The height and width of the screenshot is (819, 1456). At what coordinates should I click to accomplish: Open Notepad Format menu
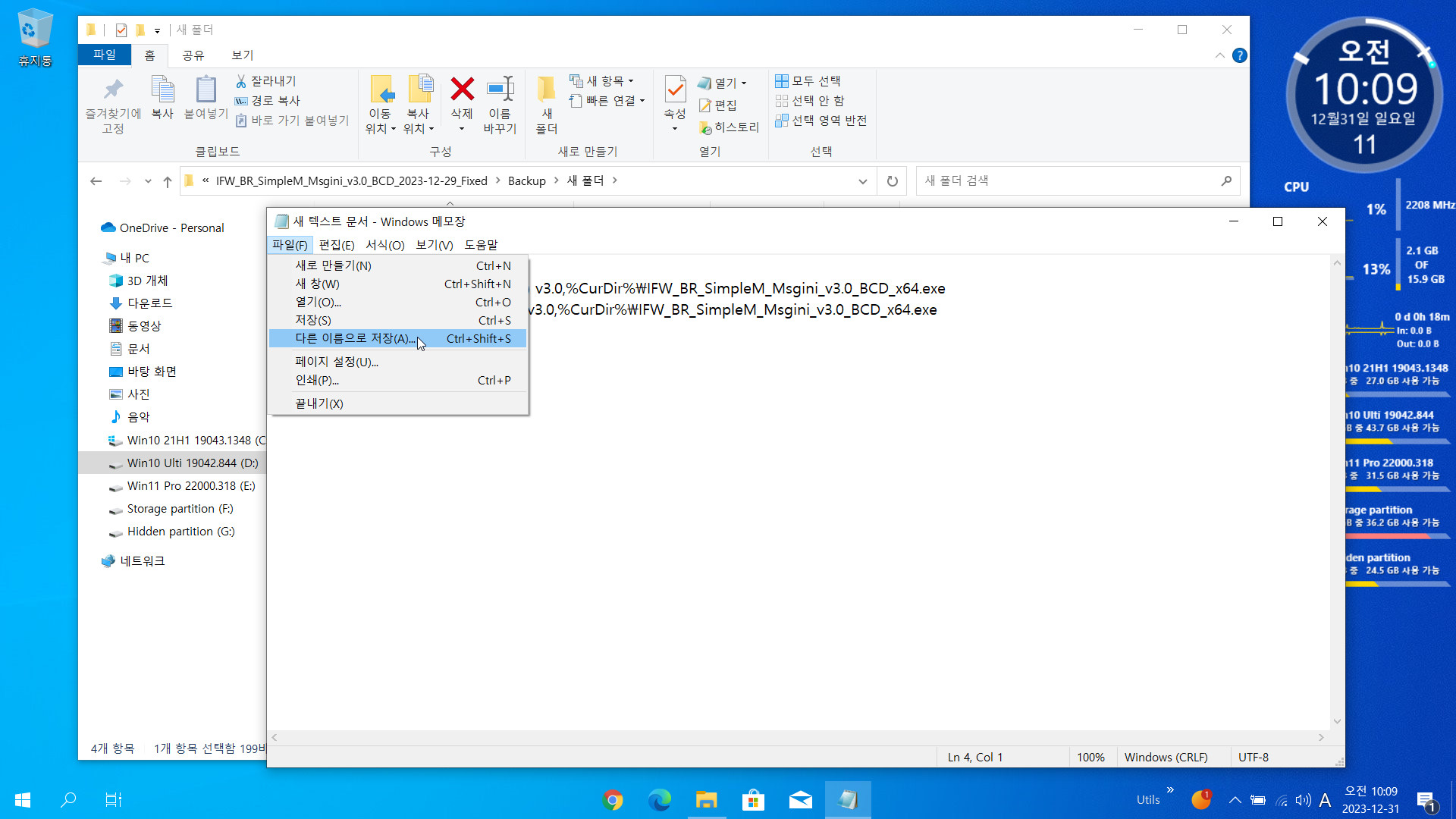point(384,245)
